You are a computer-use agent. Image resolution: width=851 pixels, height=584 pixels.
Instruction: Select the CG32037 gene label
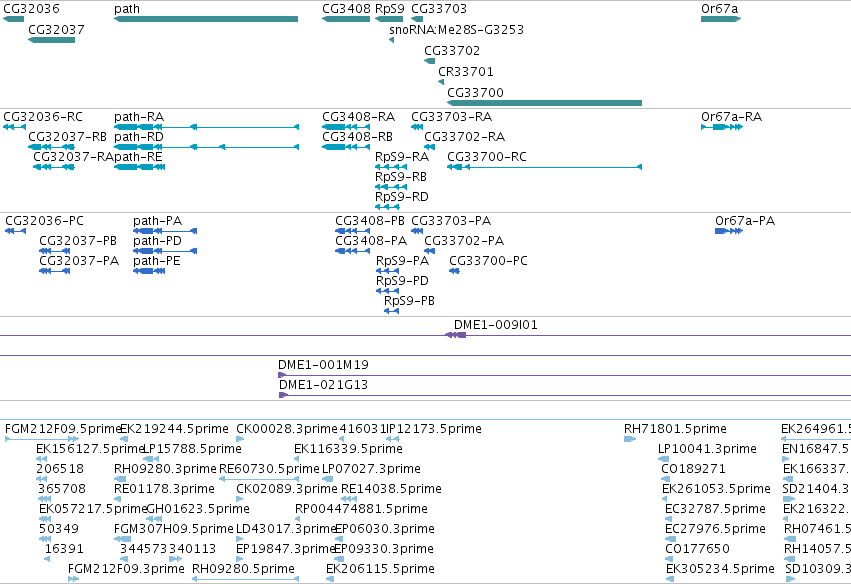56,30
